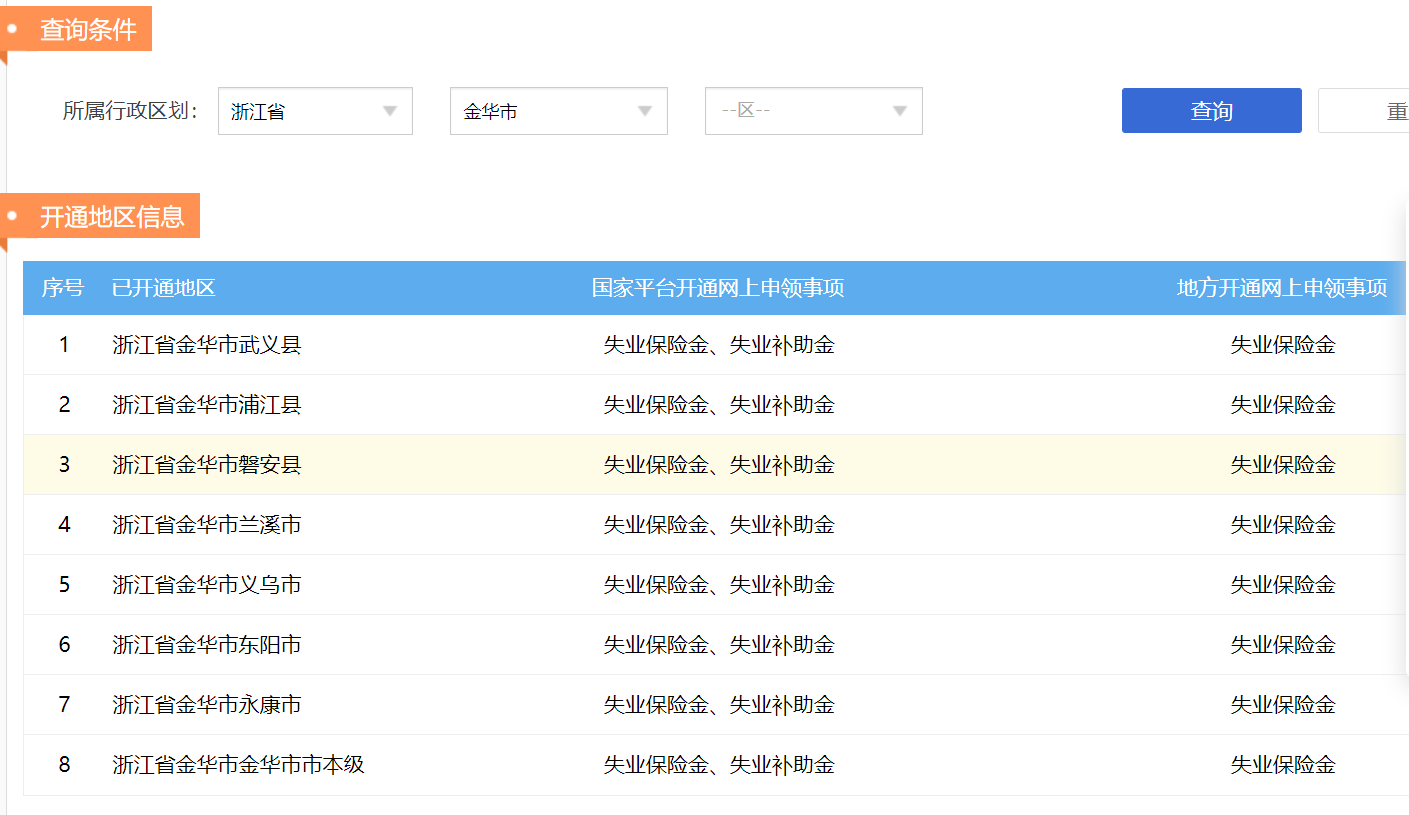Image resolution: width=1409 pixels, height=815 pixels.
Task: Select row 浙江省金华市浦江县
Action: [x=207, y=405]
